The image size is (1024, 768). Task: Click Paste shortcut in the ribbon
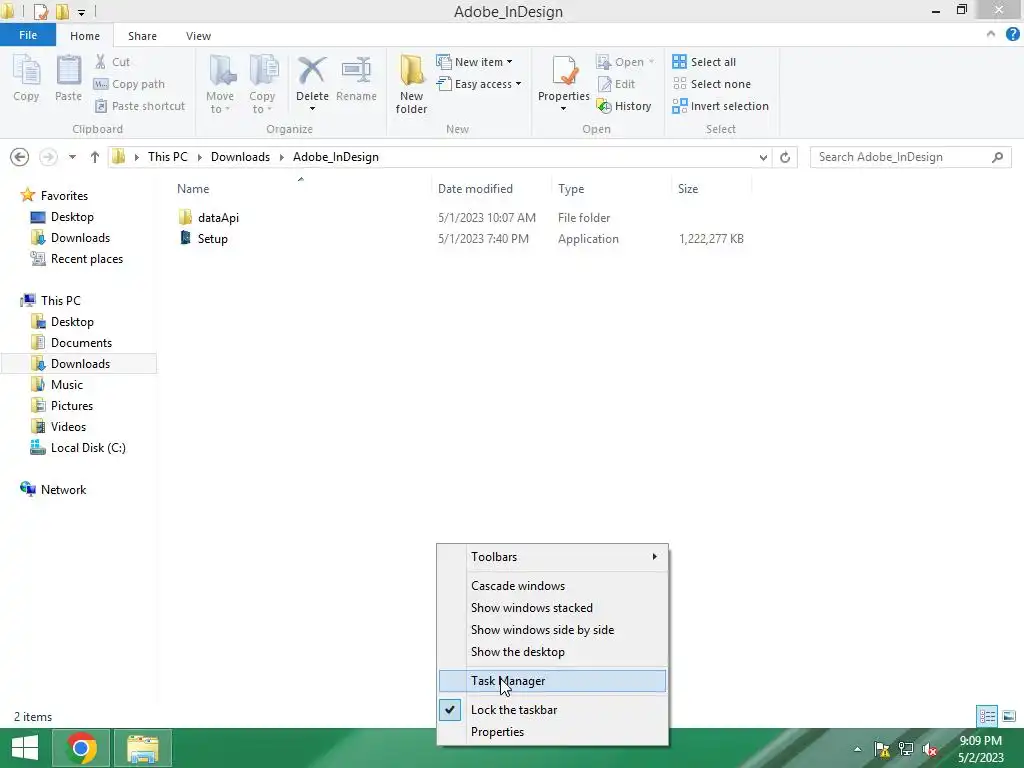tap(140, 106)
